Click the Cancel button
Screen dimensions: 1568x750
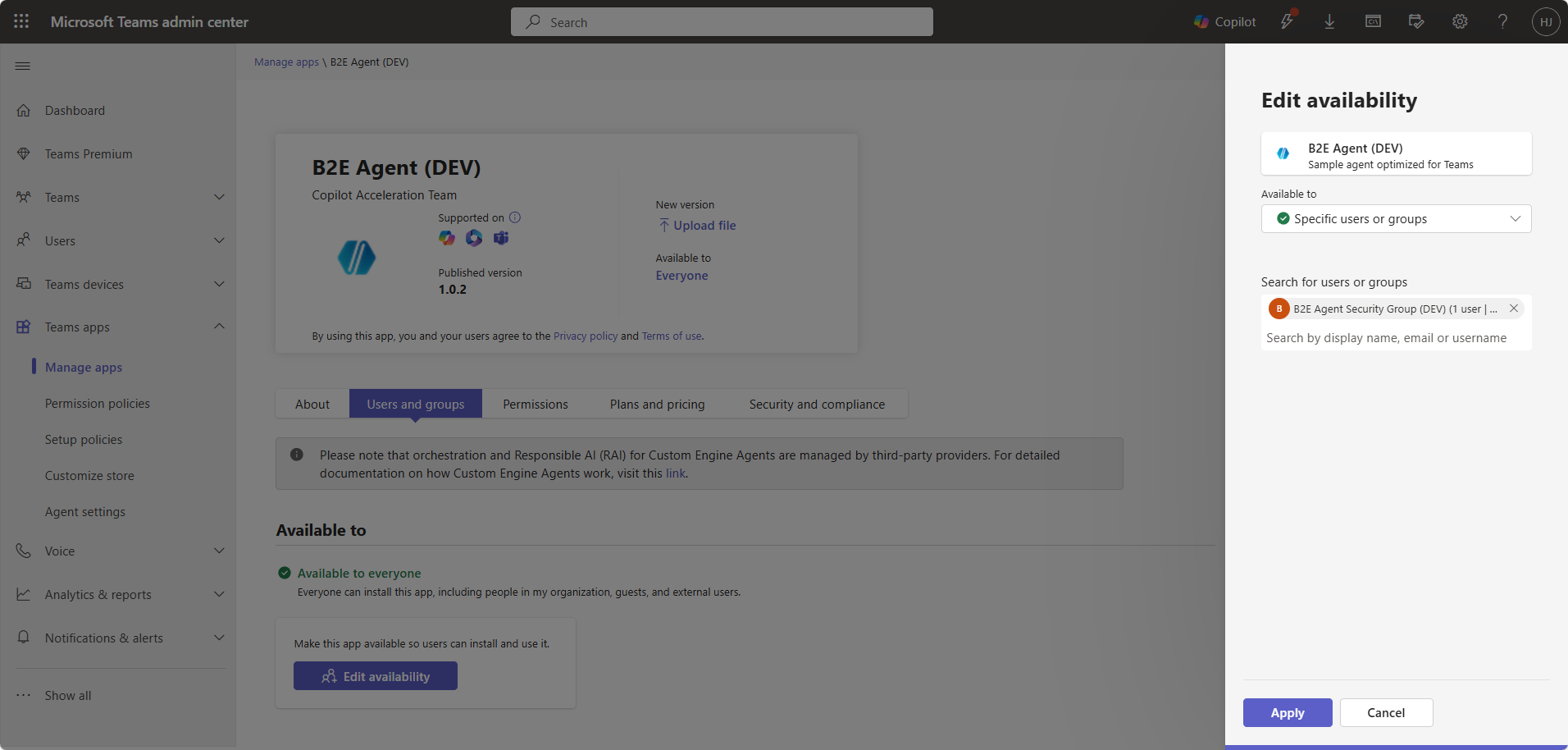click(1386, 713)
